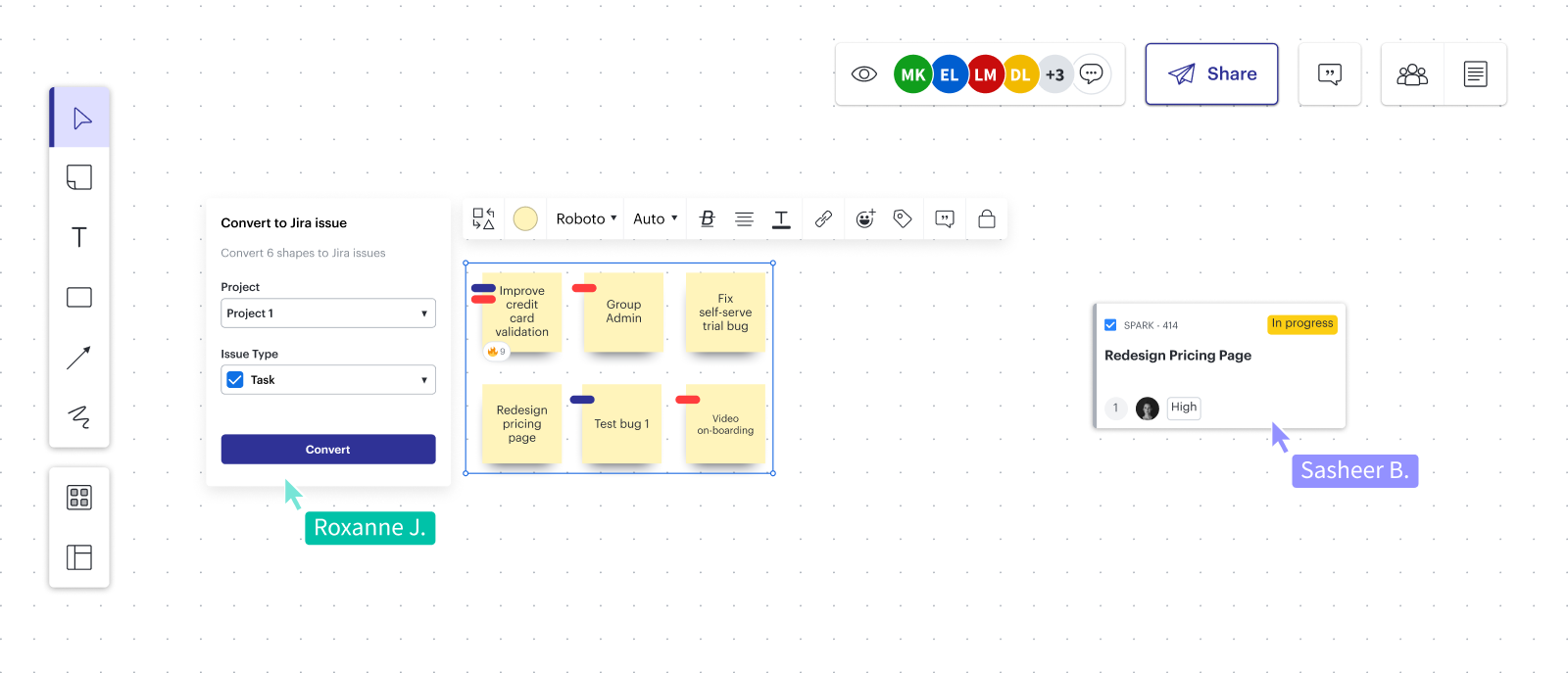This screenshot has height=673, width=1568.
Task: Toggle the Task issue type checkbox
Action: 235,380
